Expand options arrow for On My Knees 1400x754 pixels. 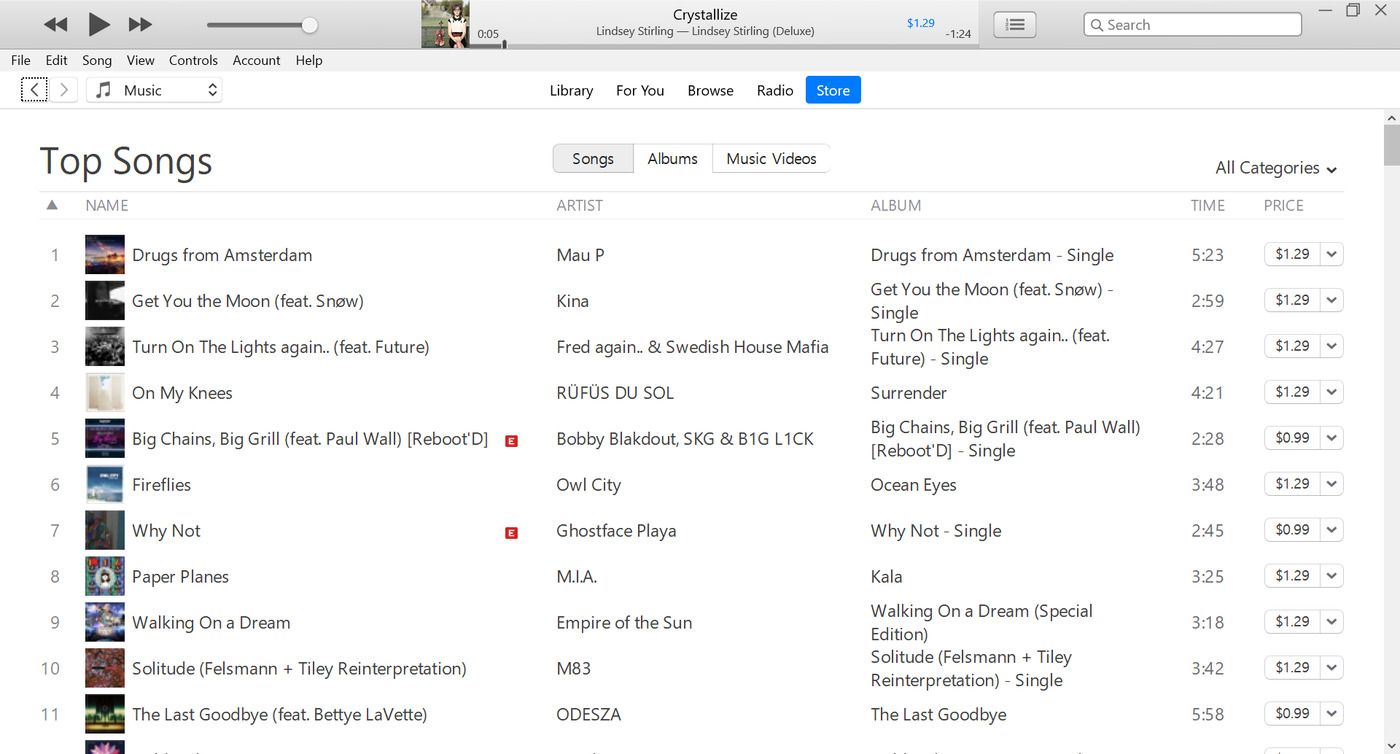tap(1332, 392)
